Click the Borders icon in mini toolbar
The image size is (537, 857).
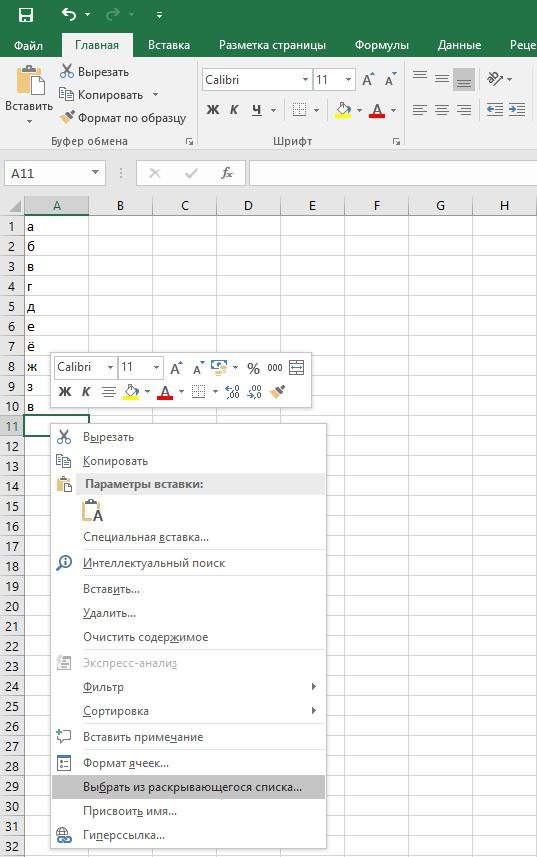[198, 391]
